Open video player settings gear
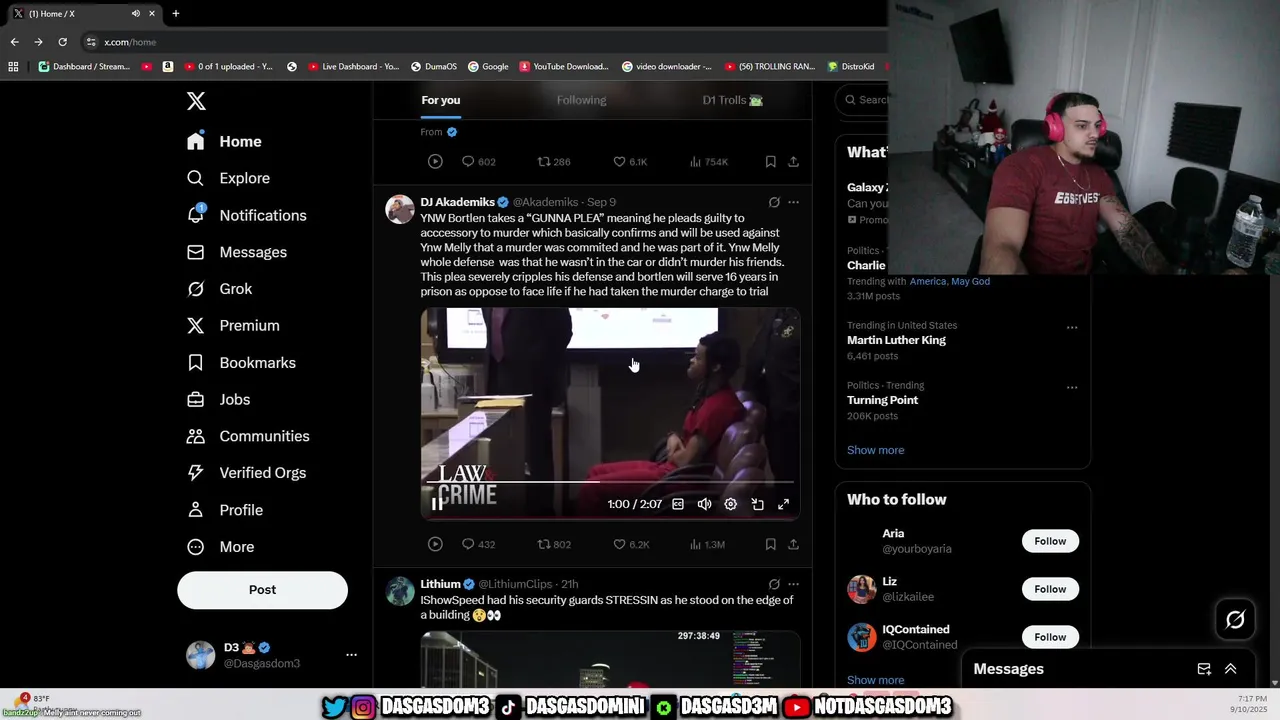 [x=731, y=504]
